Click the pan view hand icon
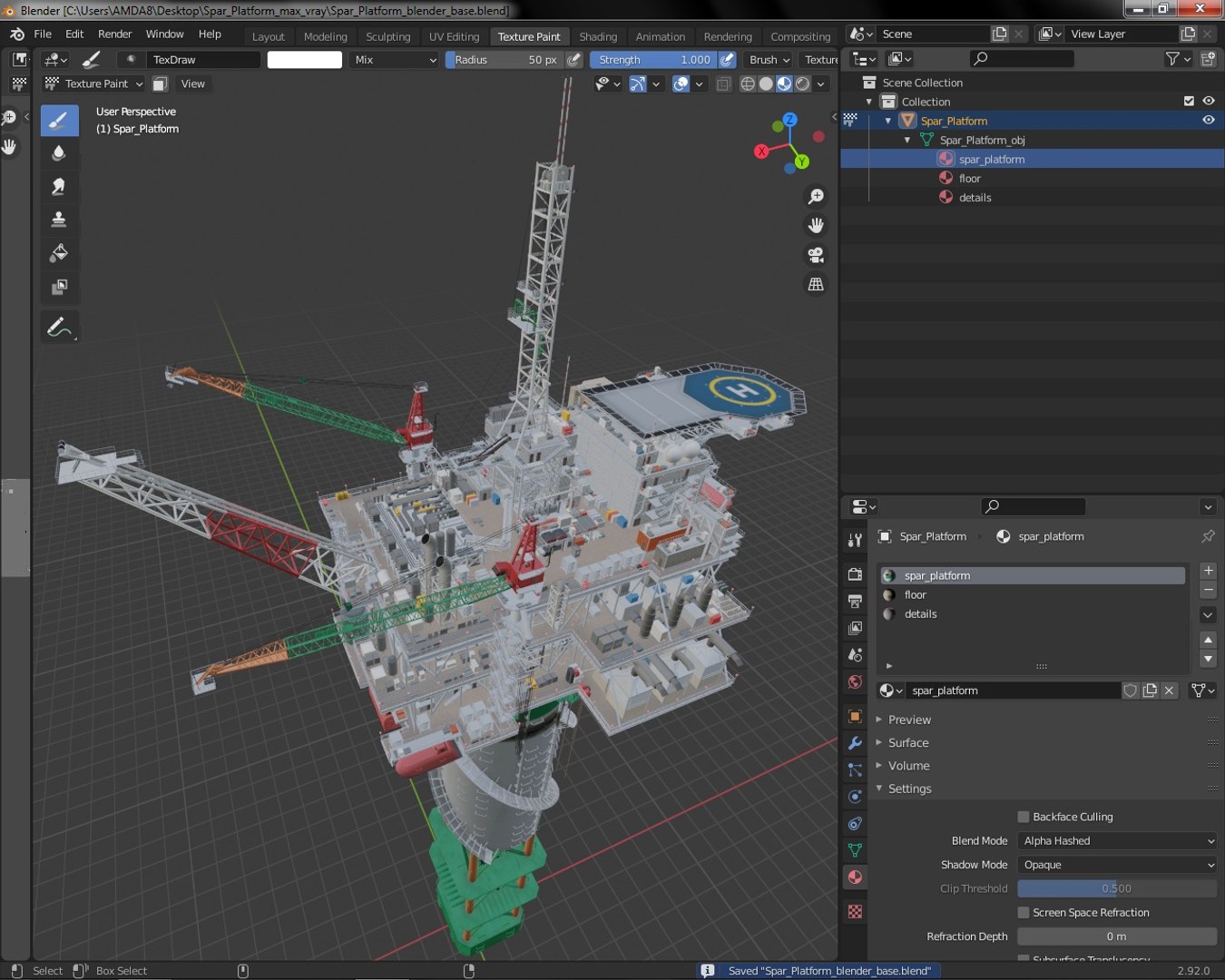 (816, 225)
